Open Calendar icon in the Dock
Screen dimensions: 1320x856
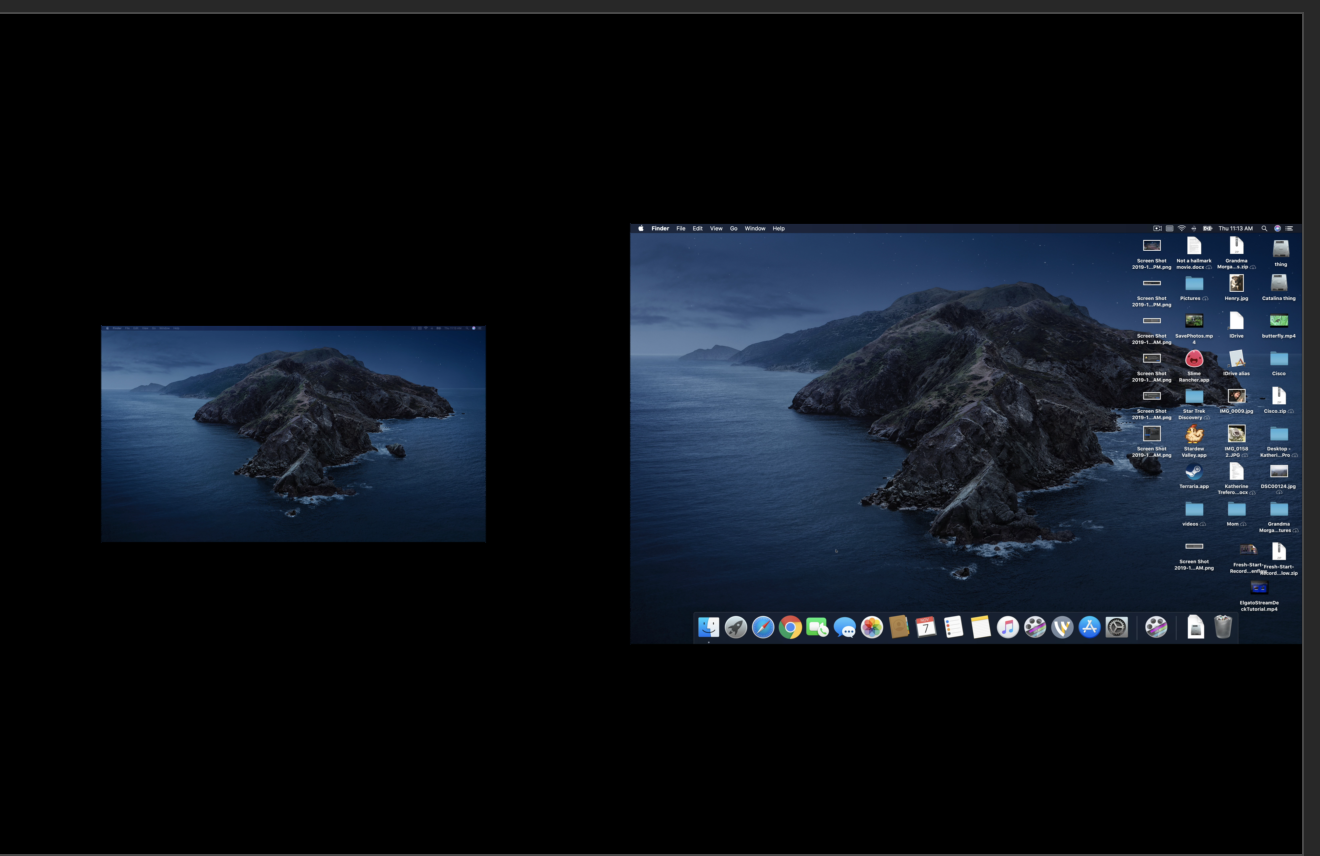tap(926, 627)
